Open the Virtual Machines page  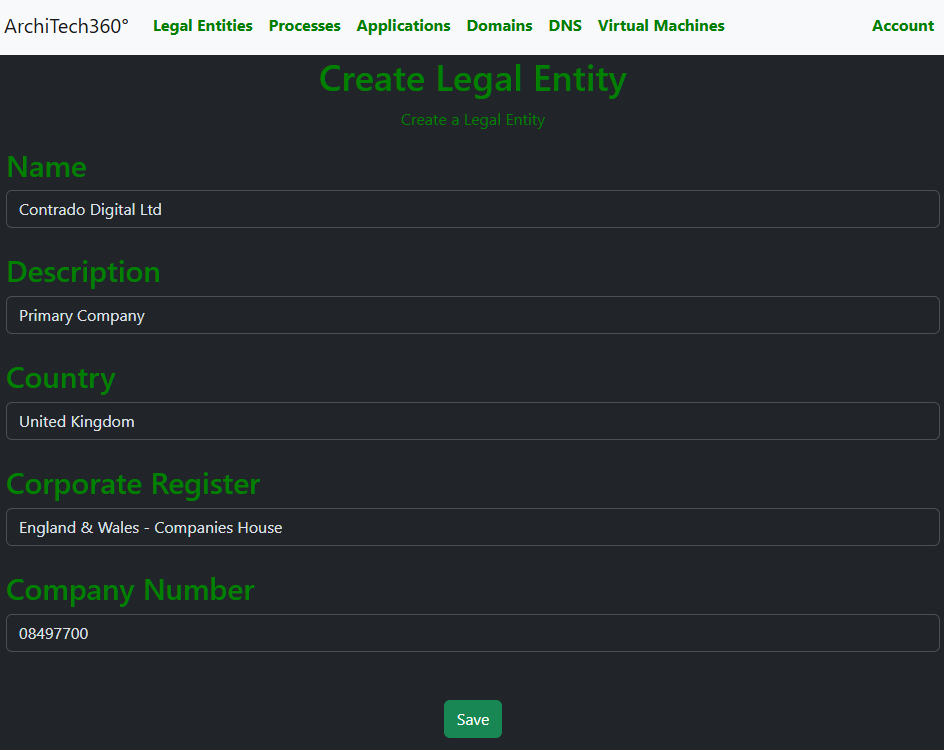[x=661, y=26]
